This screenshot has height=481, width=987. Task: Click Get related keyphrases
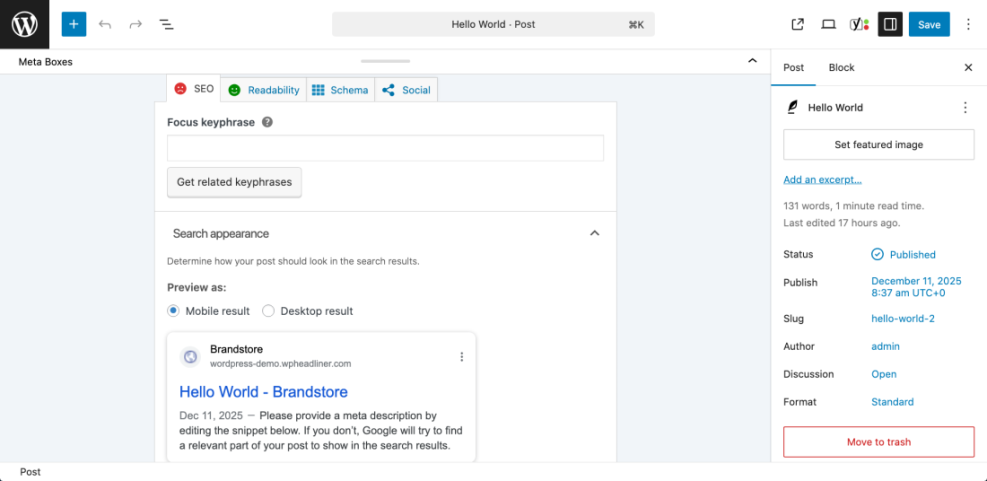[x=234, y=182]
